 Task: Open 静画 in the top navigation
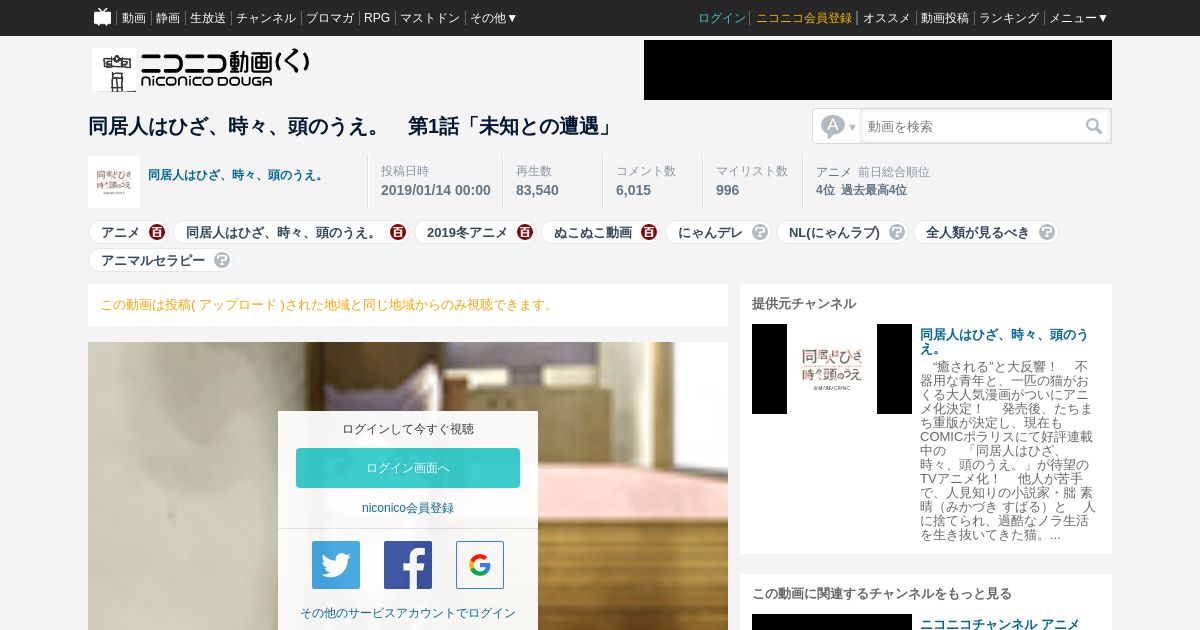click(x=168, y=18)
